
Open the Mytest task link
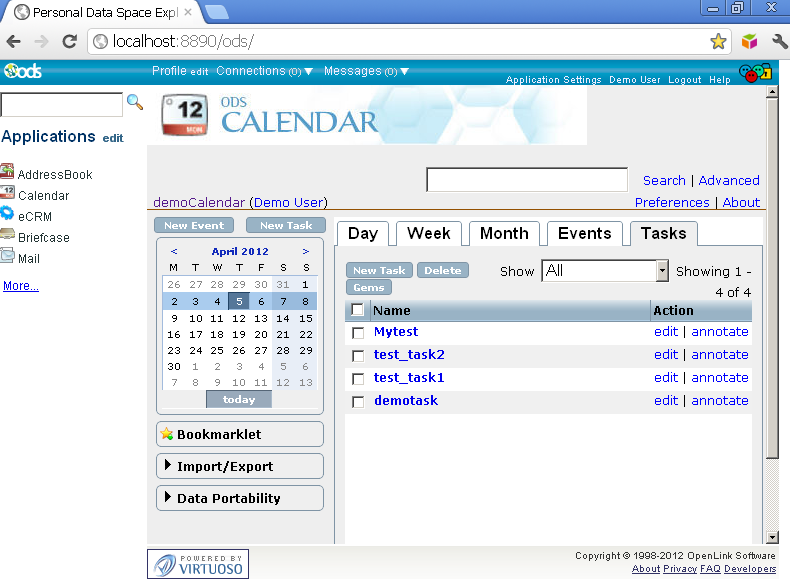click(396, 332)
